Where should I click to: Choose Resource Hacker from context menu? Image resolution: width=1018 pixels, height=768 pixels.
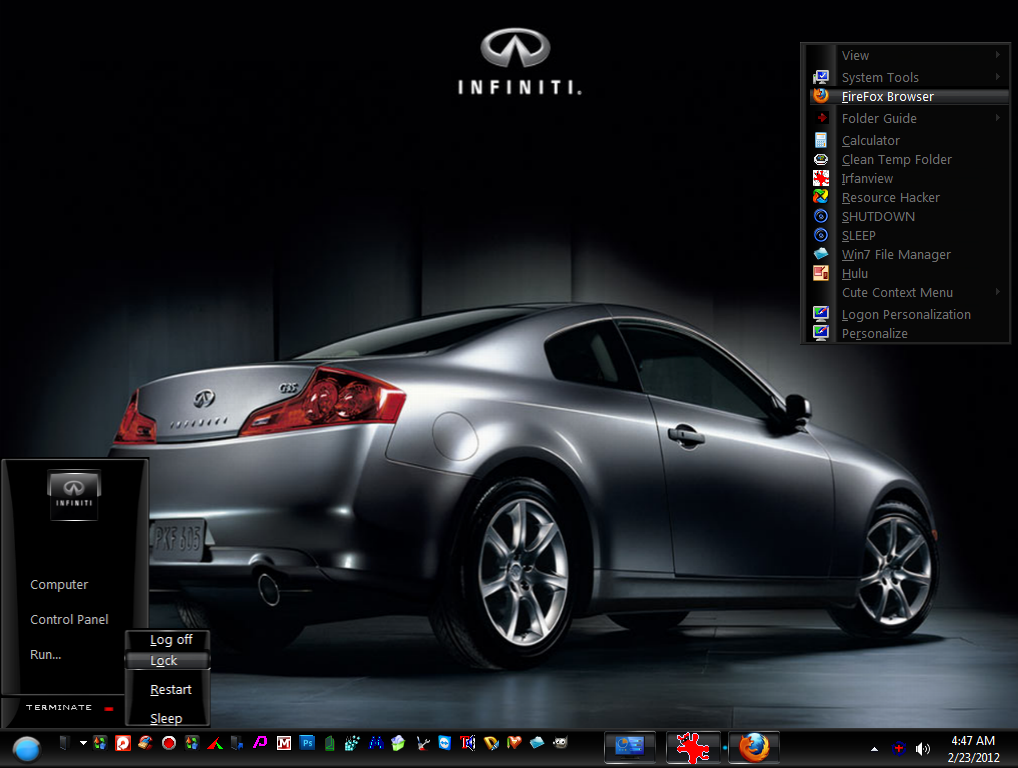pos(890,197)
